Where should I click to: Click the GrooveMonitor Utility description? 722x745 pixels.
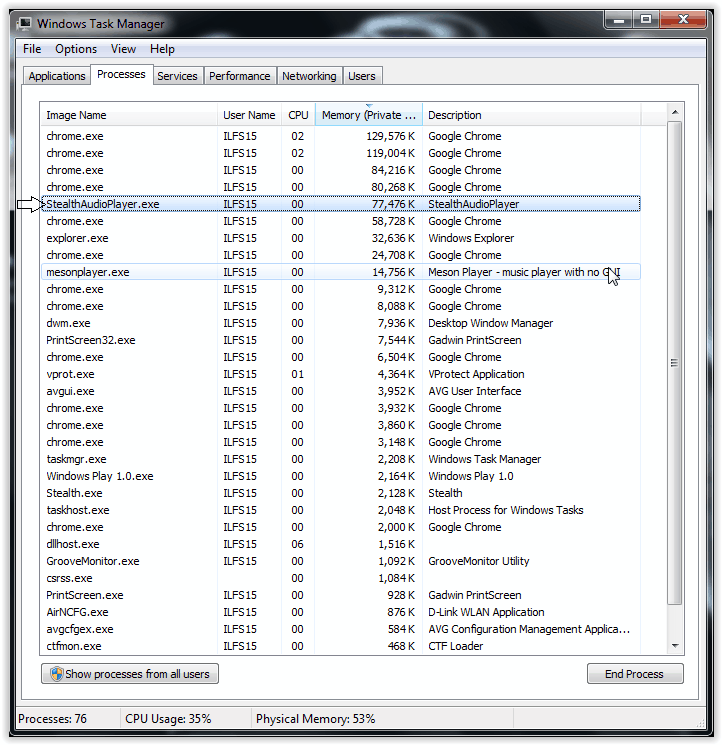pyautogui.click(x=478, y=561)
